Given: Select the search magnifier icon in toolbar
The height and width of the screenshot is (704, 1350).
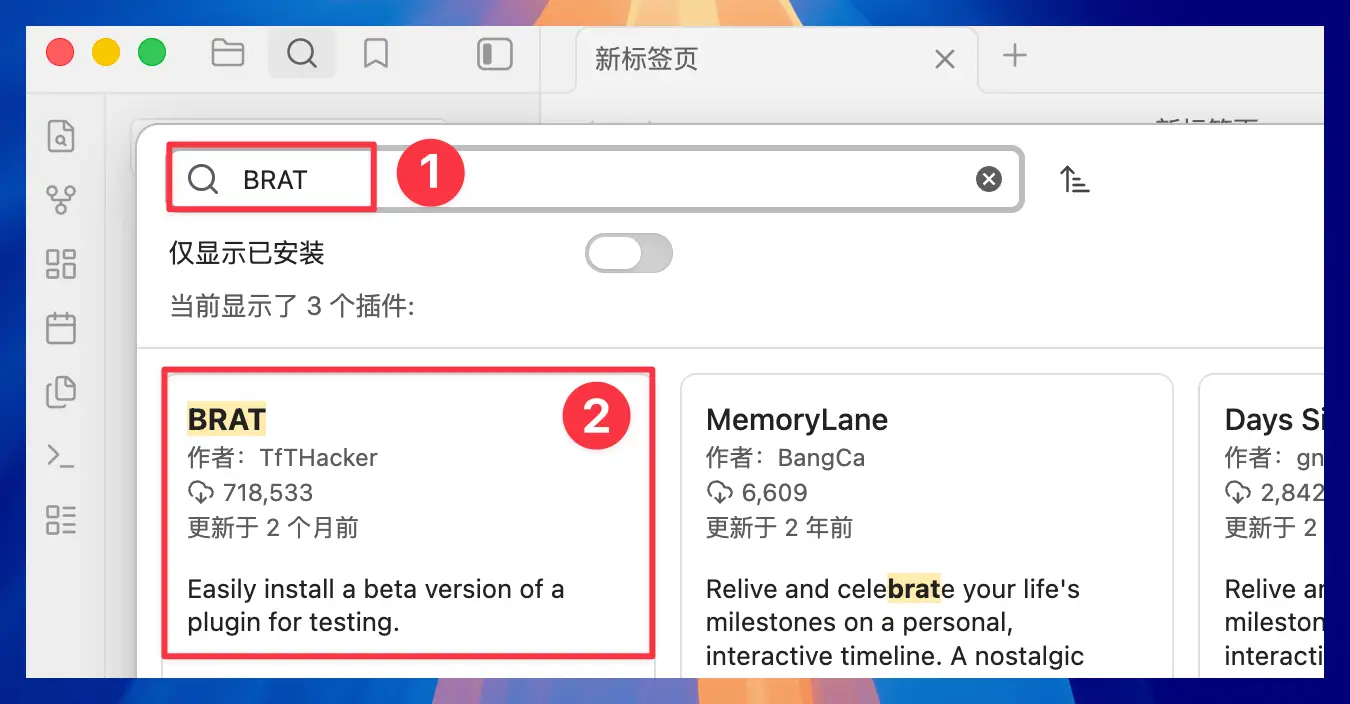Looking at the screenshot, I should tap(302, 53).
